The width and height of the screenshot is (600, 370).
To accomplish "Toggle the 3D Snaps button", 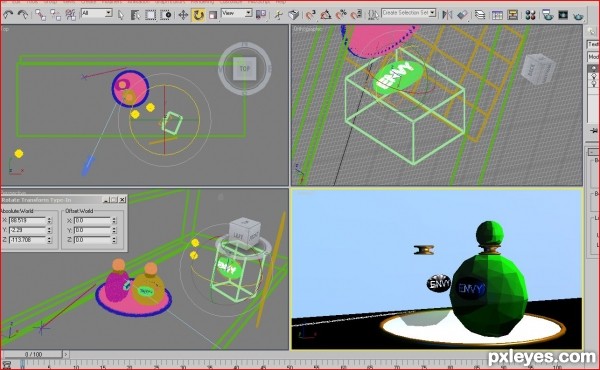I will click(x=311, y=15).
